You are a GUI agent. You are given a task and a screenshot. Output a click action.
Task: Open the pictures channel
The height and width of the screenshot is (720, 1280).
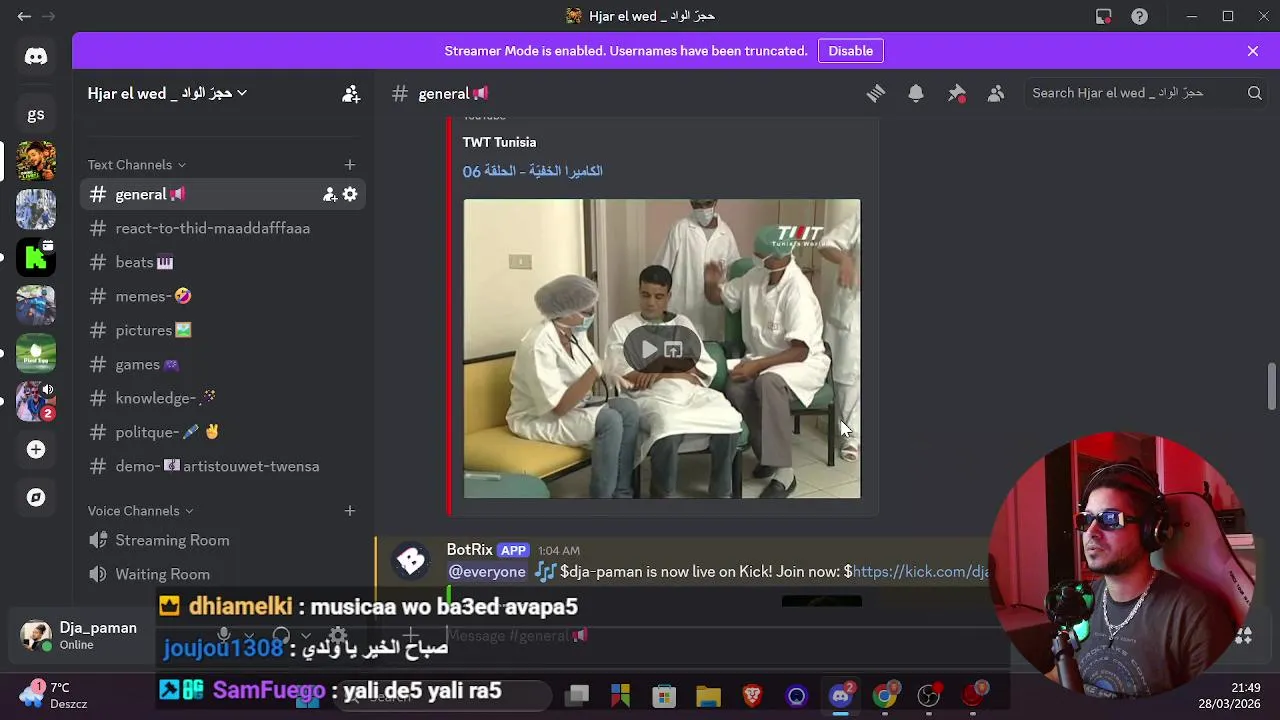pos(222,330)
